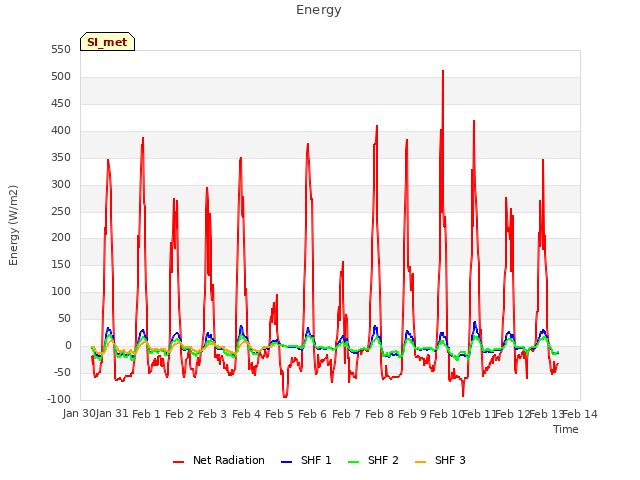Click the 100 y-axis tick label

coord(61,291)
